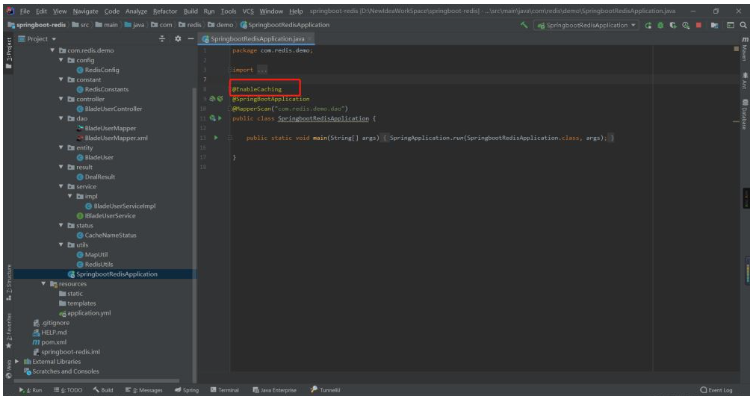Open the Navigate menu
Image resolution: width=751 pixels, height=396 pixels.
tap(85, 11)
